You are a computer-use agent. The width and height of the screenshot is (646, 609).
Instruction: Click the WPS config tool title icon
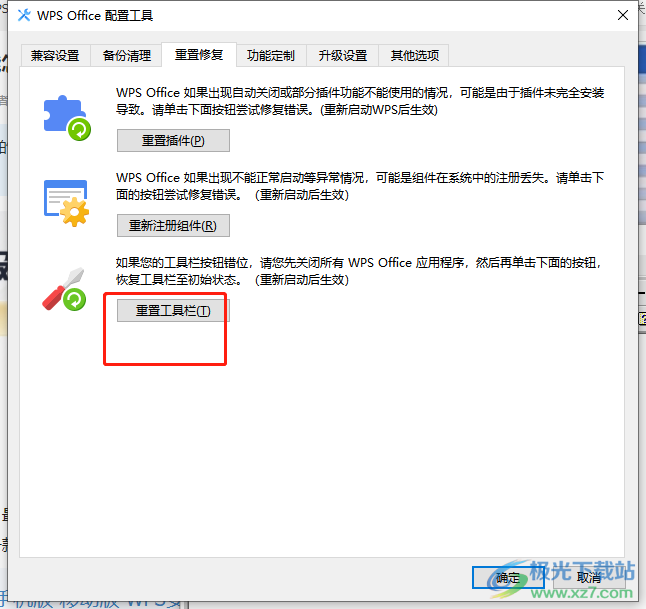(x=24, y=15)
